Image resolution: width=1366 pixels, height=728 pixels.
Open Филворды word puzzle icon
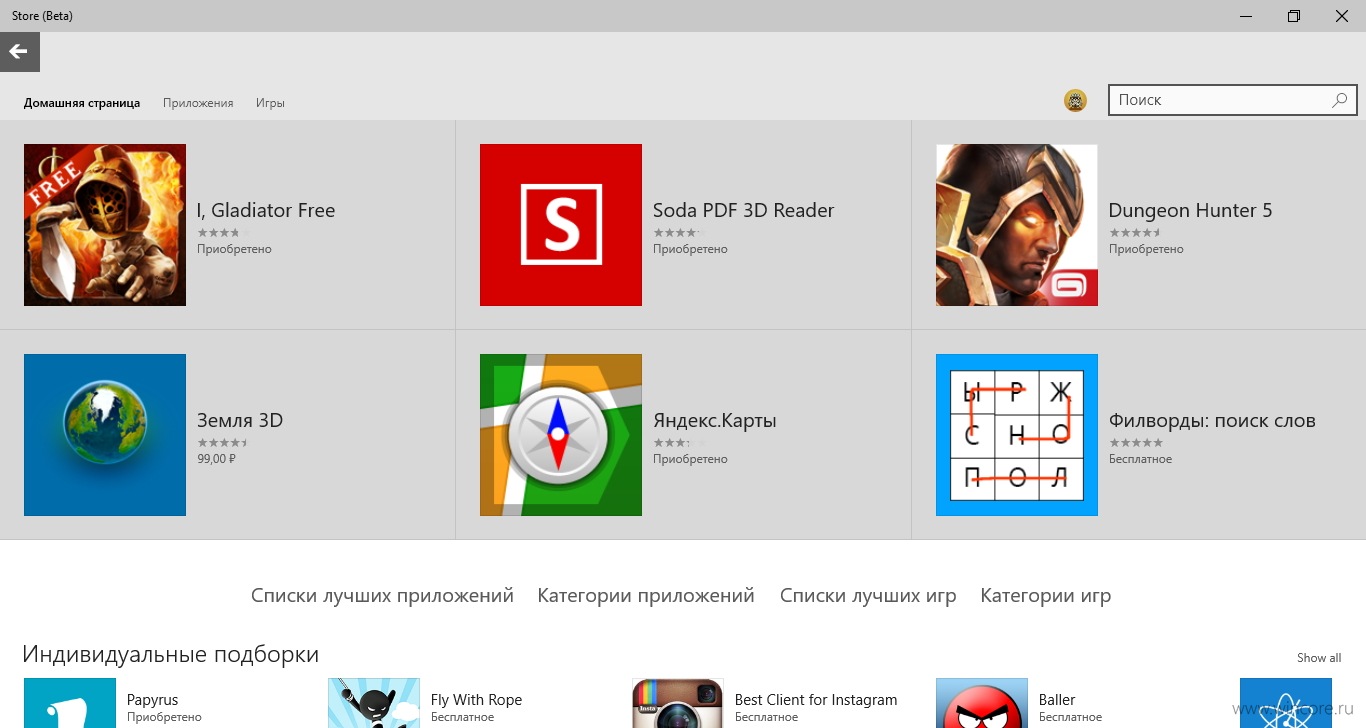pyautogui.click(x=1017, y=435)
